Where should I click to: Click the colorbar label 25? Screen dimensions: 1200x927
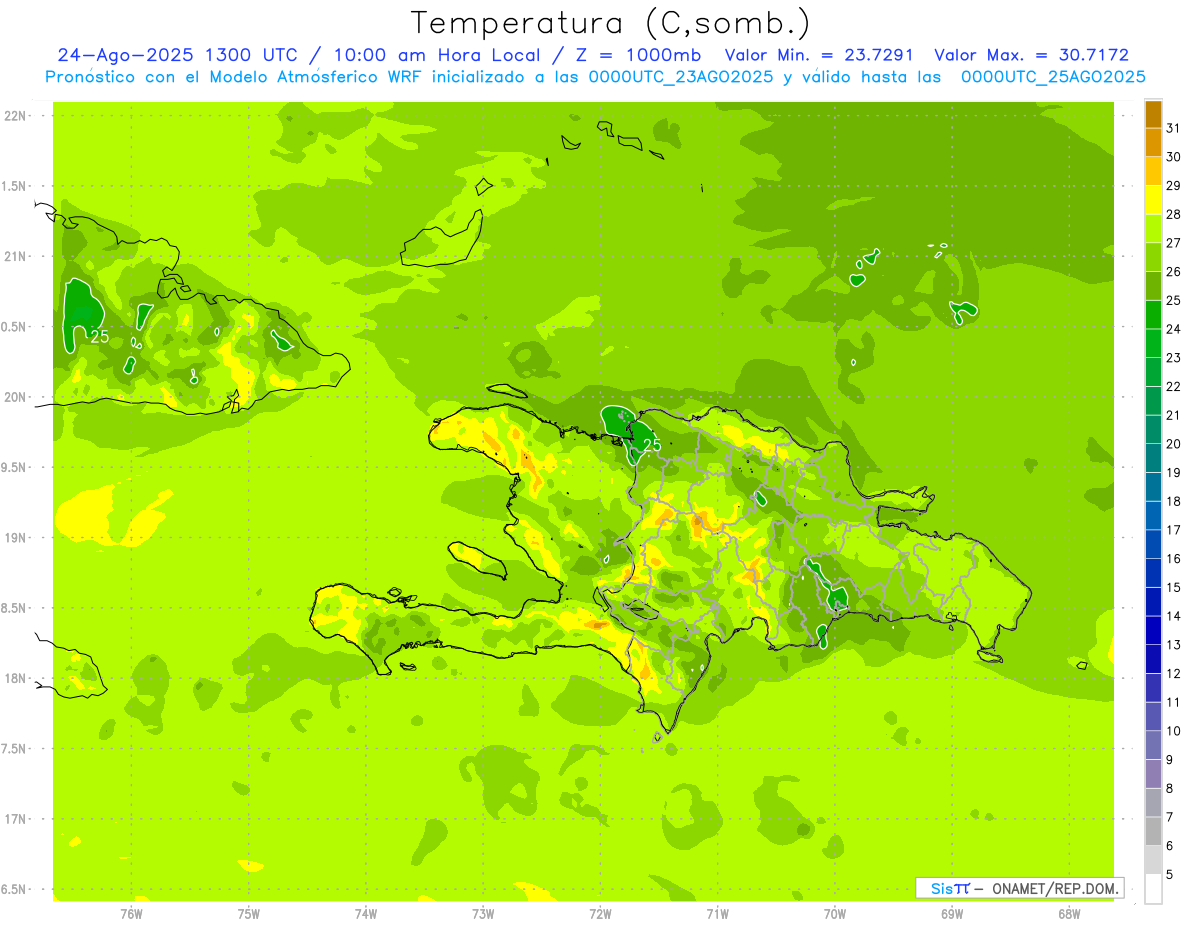pos(1174,300)
